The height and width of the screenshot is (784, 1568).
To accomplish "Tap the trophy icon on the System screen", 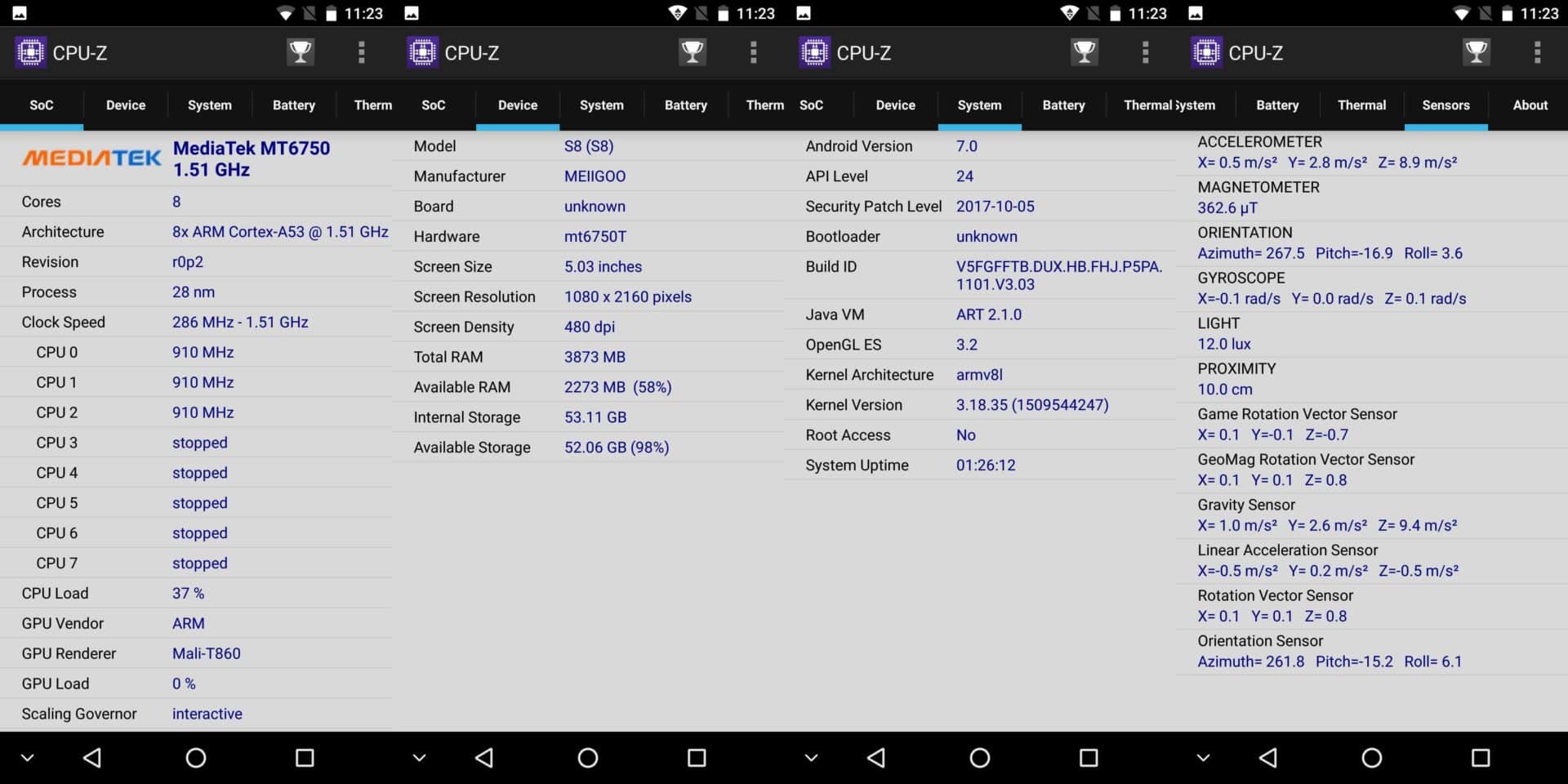I will tap(1085, 52).
